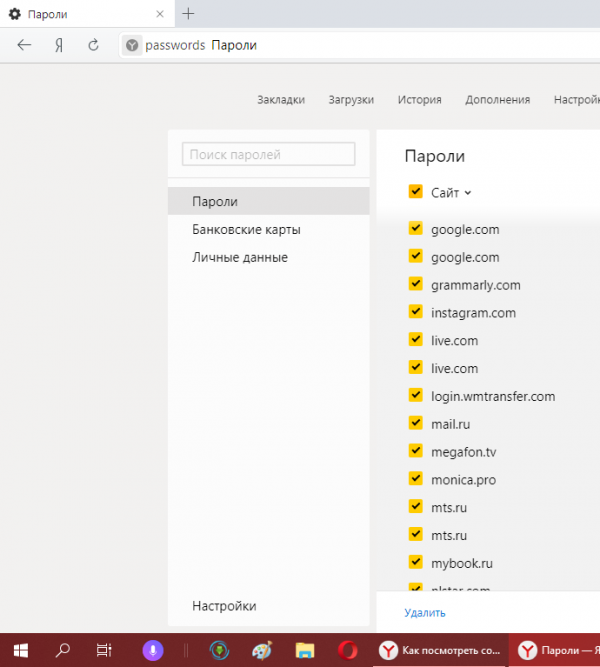Open the Настройки top tab
600x667 pixels.
pyautogui.click(x=577, y=100)
